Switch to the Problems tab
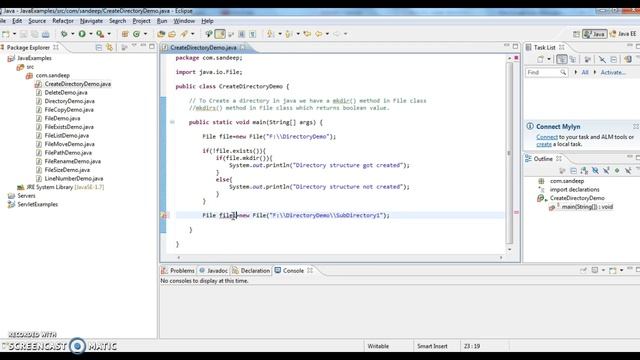The image size is (640, 360). click(178, 271)
